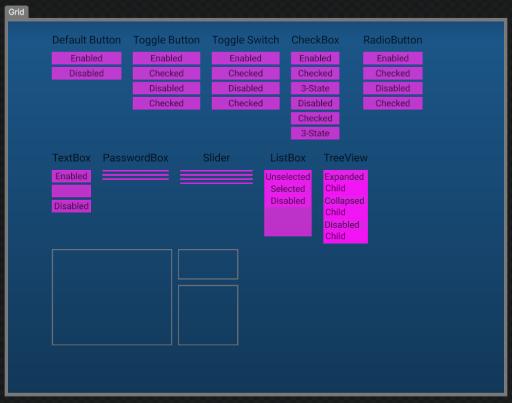Viewport: 512px width, 403px height.
Task: Select the Enabled RadioButton
Action: click(393, 58)
